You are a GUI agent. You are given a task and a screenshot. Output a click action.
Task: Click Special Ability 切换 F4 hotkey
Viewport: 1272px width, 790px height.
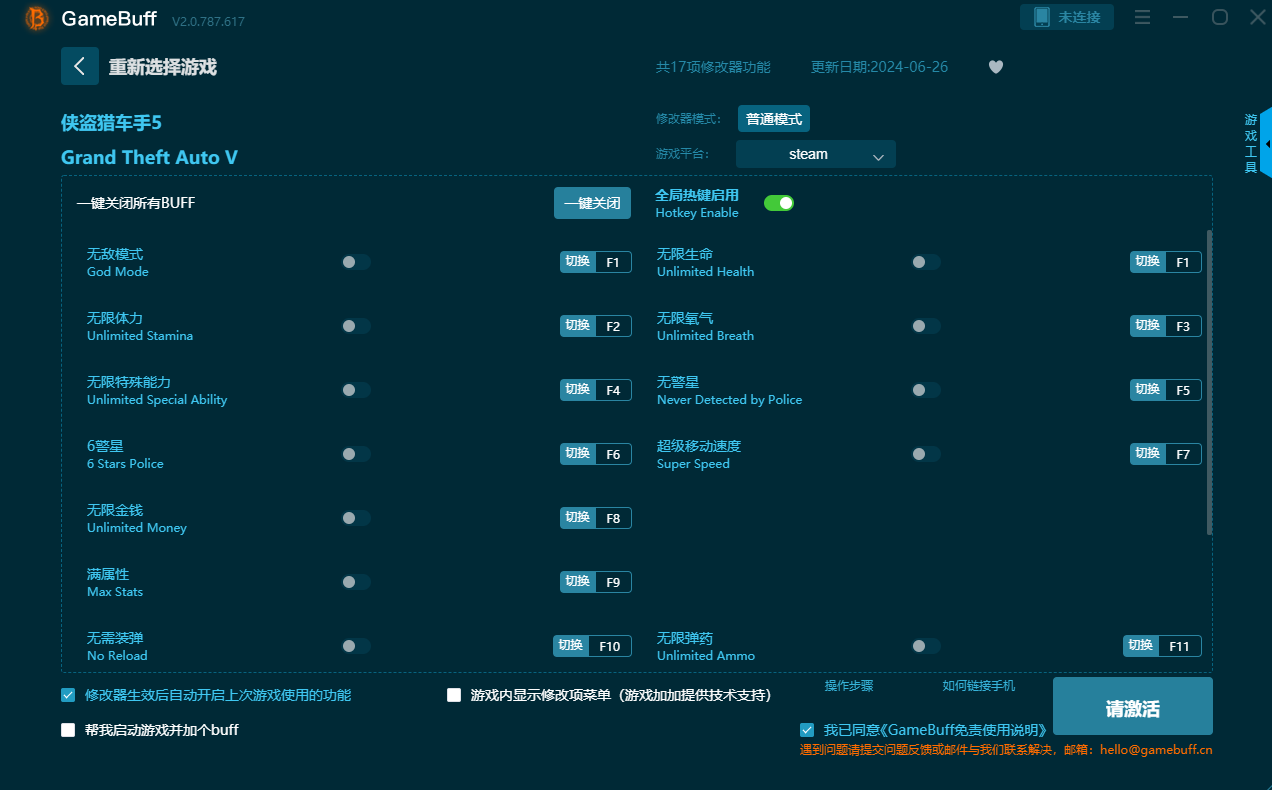596,390
